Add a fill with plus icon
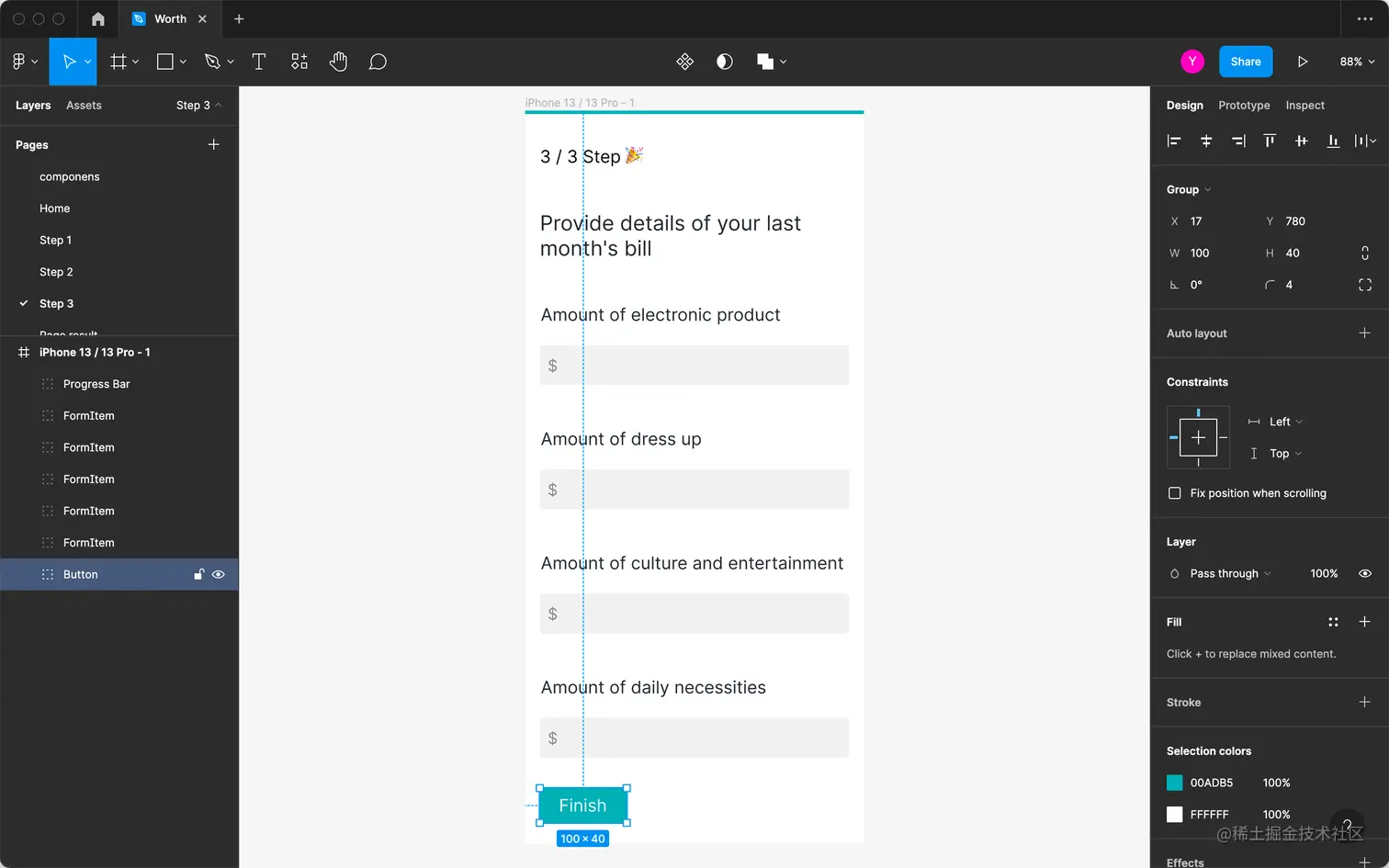The width and height of the screenshot is (1389, 868). click(x=1365, y=622)
